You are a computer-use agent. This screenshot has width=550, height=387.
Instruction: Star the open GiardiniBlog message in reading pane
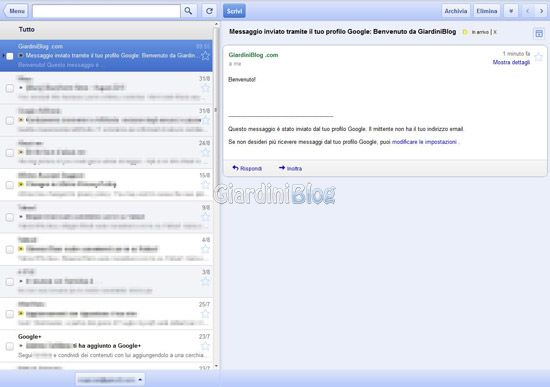[538, 57]
